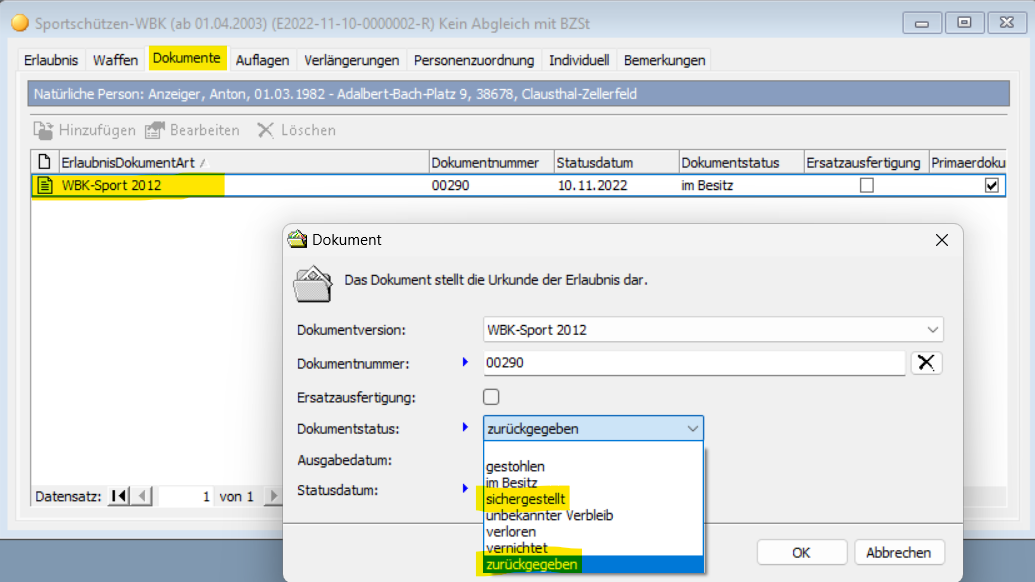Image resolution: width=1035 pixels, height=582 pixels.
Task: Click the previous record arrow in Datensatz navigator
Action: [x=143, y=496]
